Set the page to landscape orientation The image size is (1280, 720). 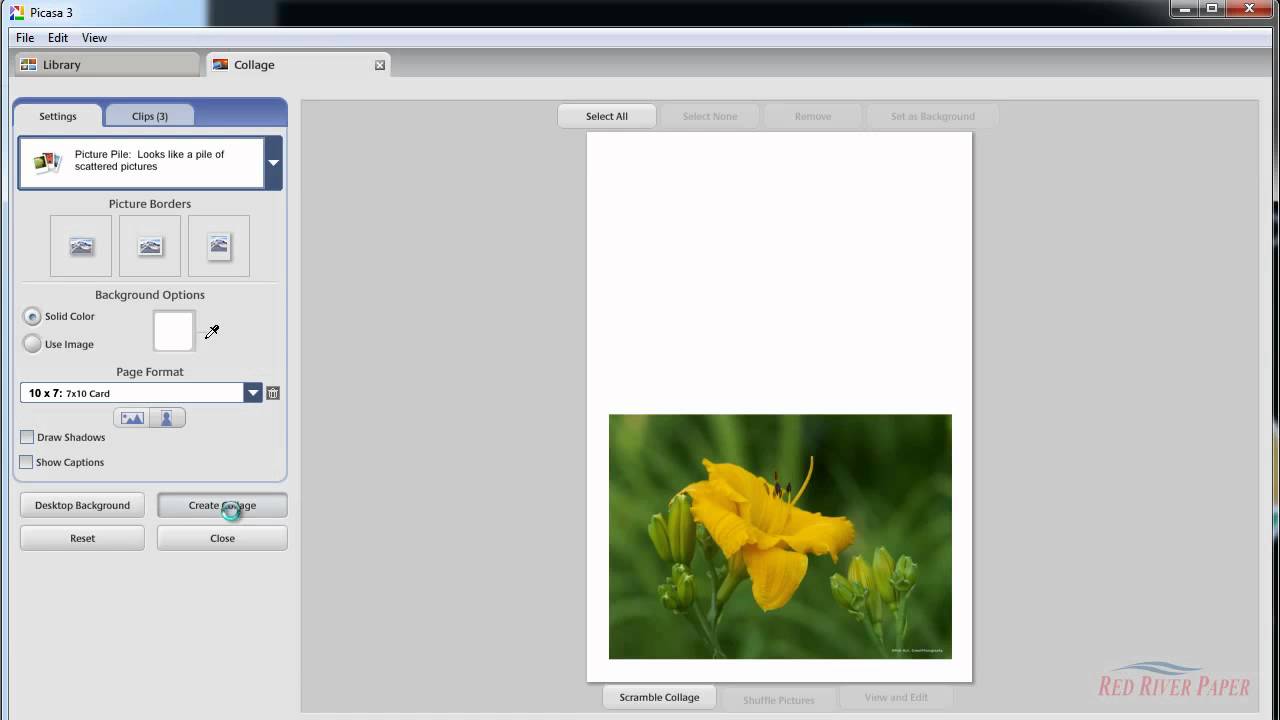coord(132,418)
